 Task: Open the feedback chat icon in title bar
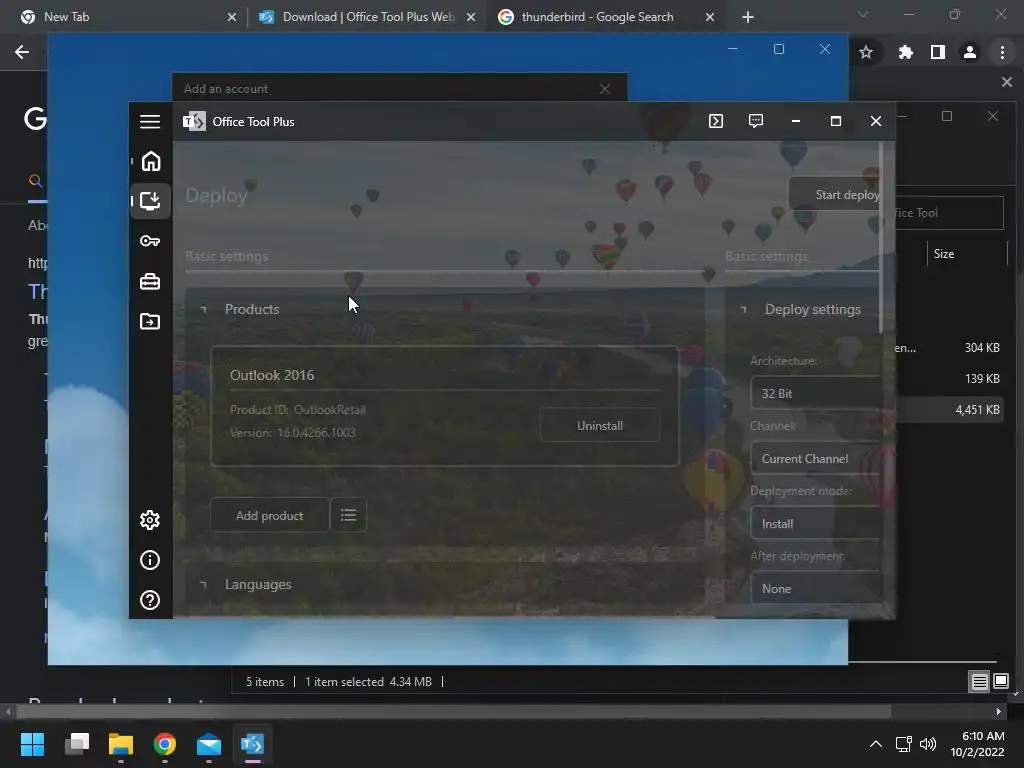[756, 121]
